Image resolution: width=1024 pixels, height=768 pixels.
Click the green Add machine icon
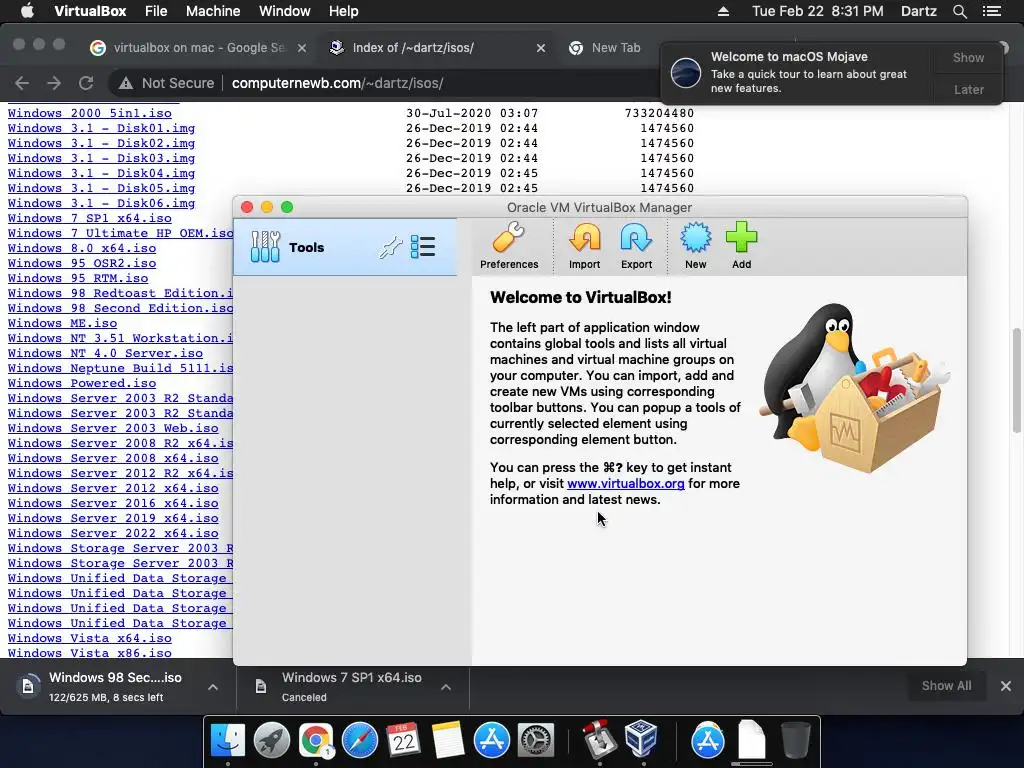coord(741,246)
